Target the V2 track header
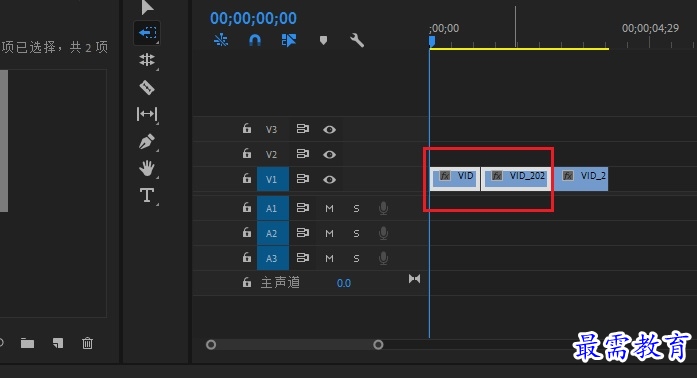This screenshot has width=697, height=378. [x=272, y=154]
